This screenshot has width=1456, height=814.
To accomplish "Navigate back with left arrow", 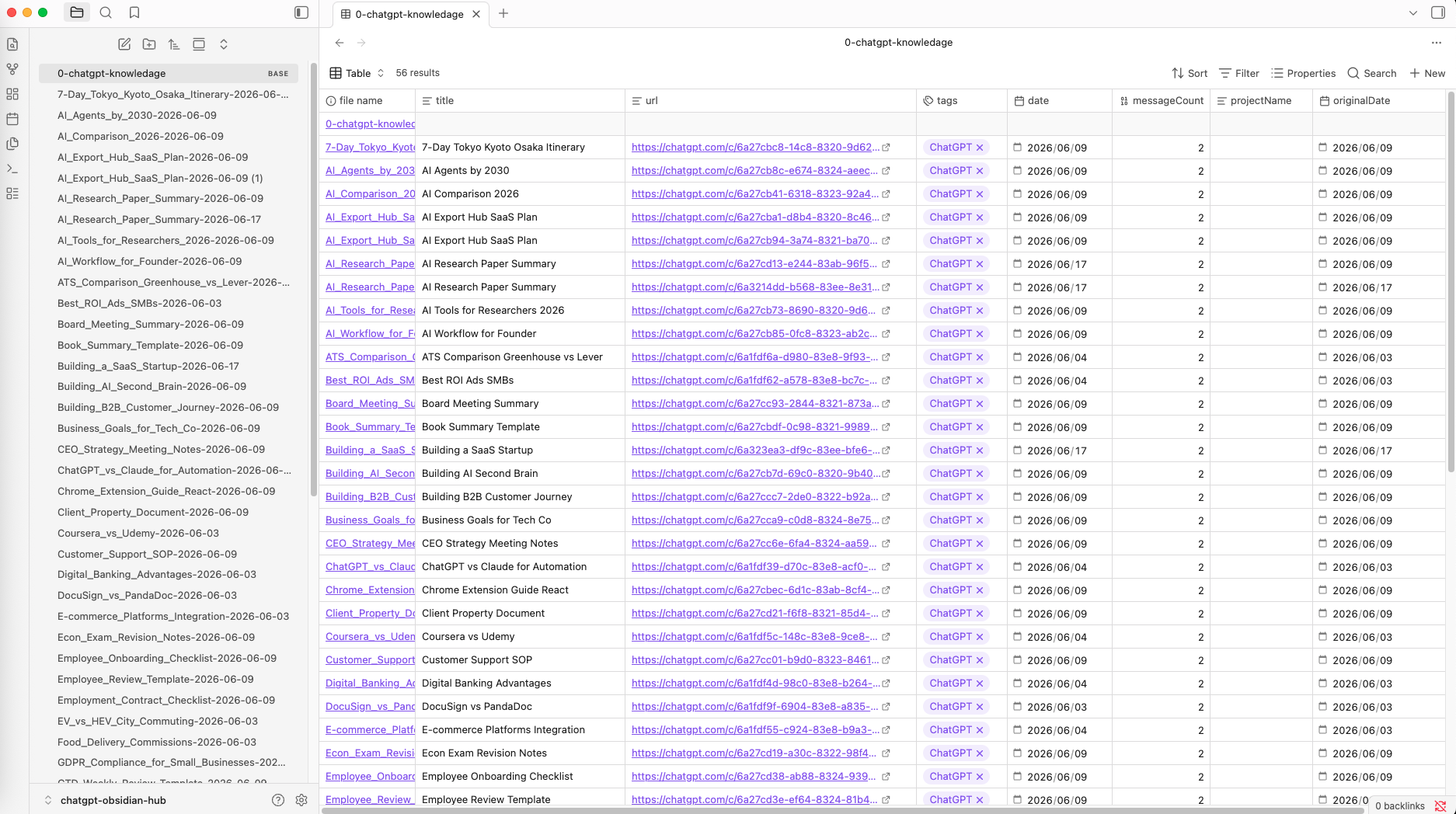I will 340,43.
